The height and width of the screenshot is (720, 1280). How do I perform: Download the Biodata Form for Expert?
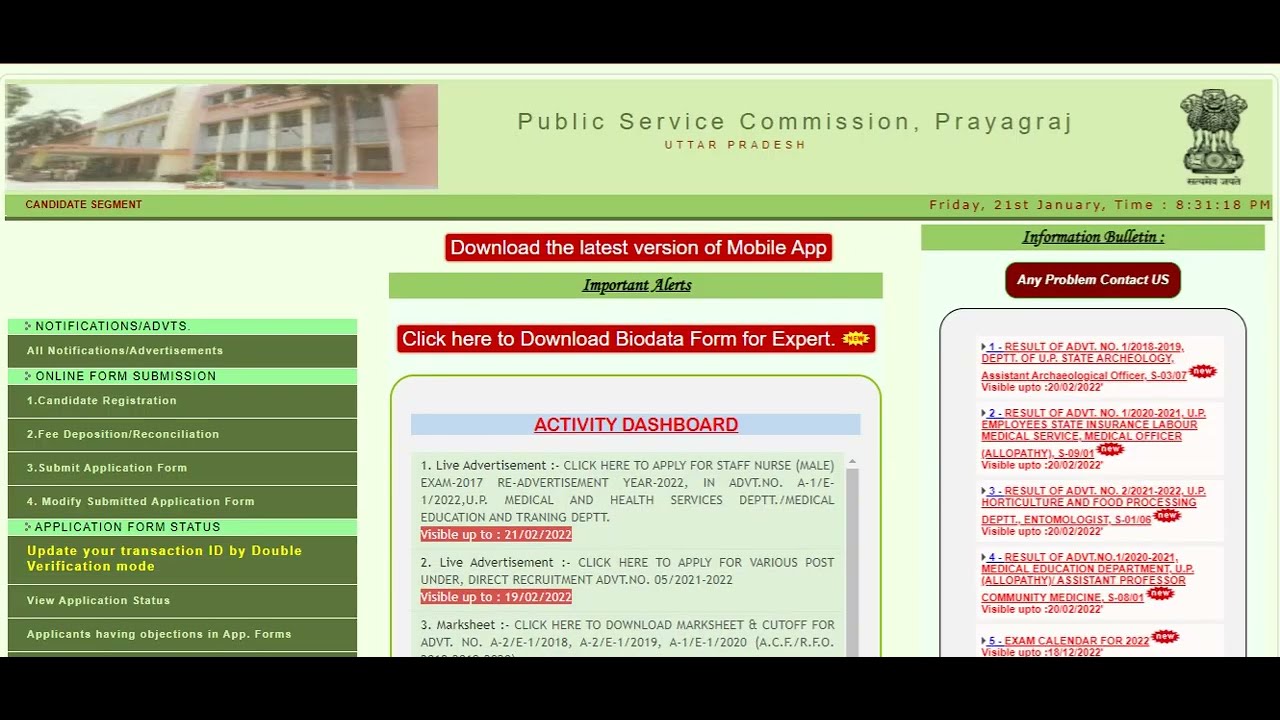tap(636, 339)
